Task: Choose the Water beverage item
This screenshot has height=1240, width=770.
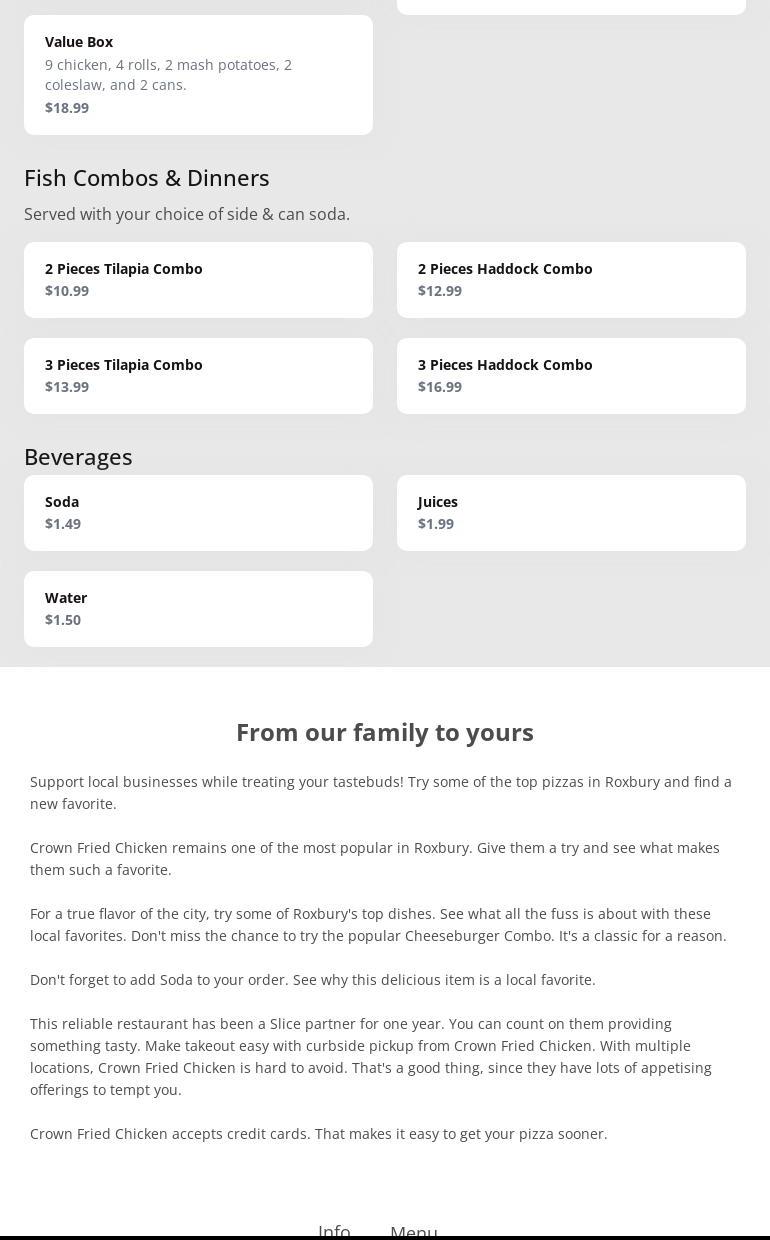Action: (x=198, y=608)
